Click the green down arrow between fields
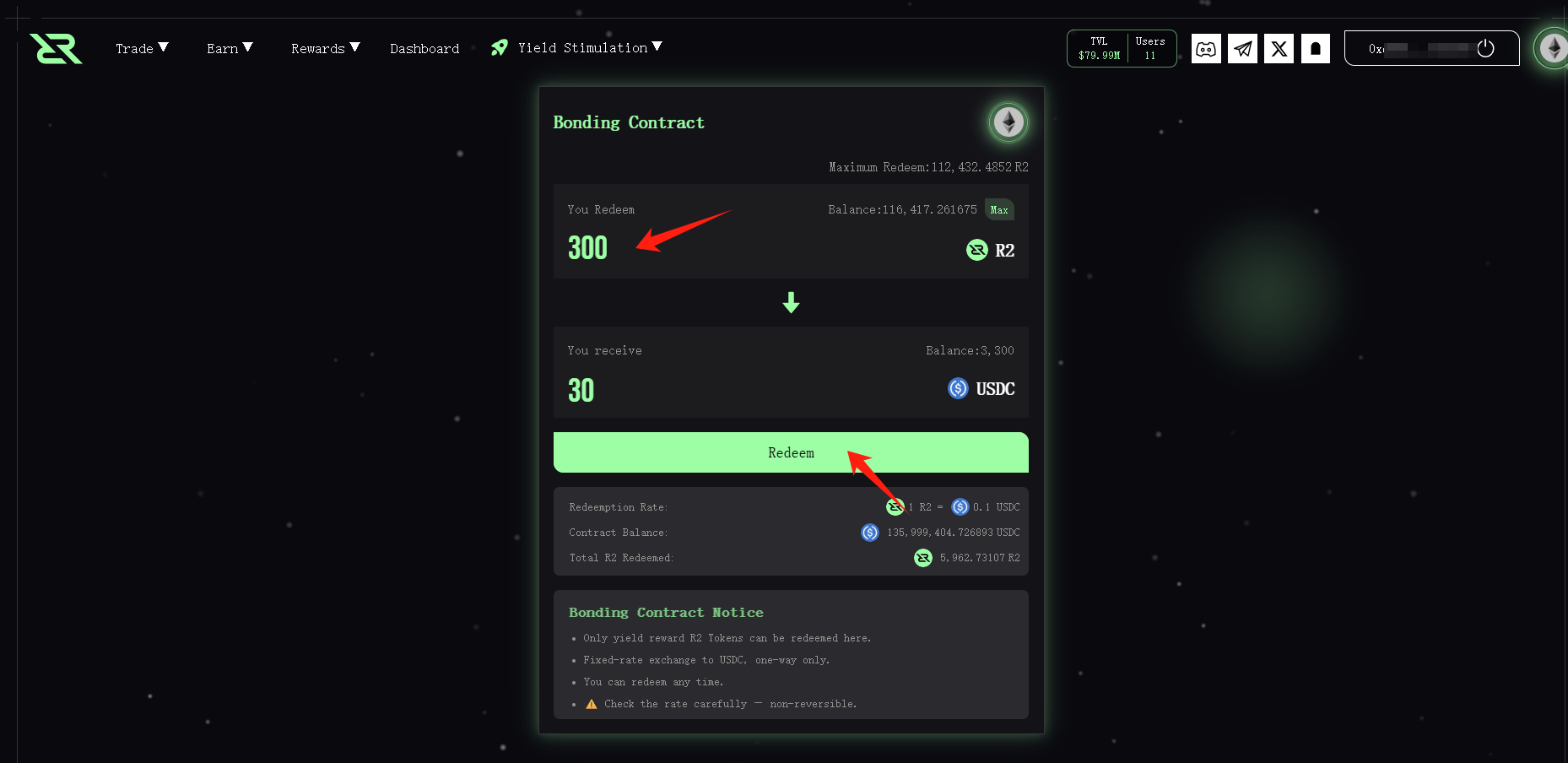 791,302
